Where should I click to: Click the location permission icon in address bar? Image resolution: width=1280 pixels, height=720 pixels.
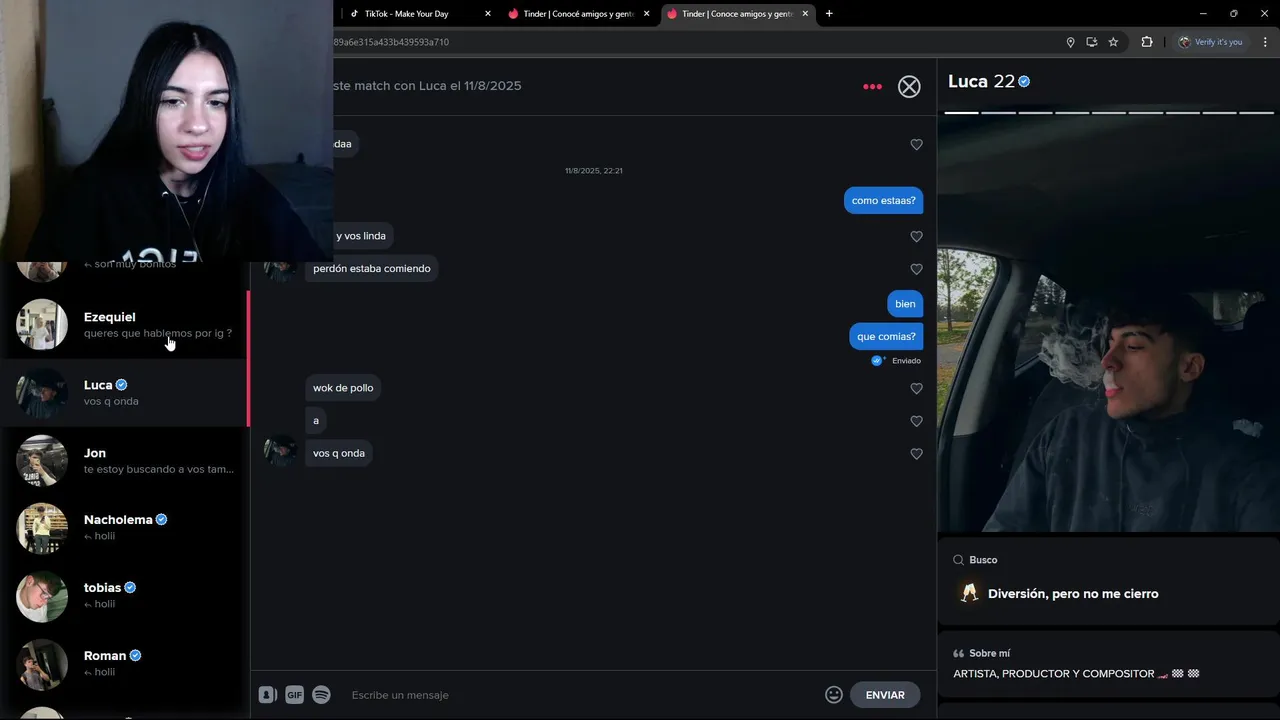[1070, 42]
